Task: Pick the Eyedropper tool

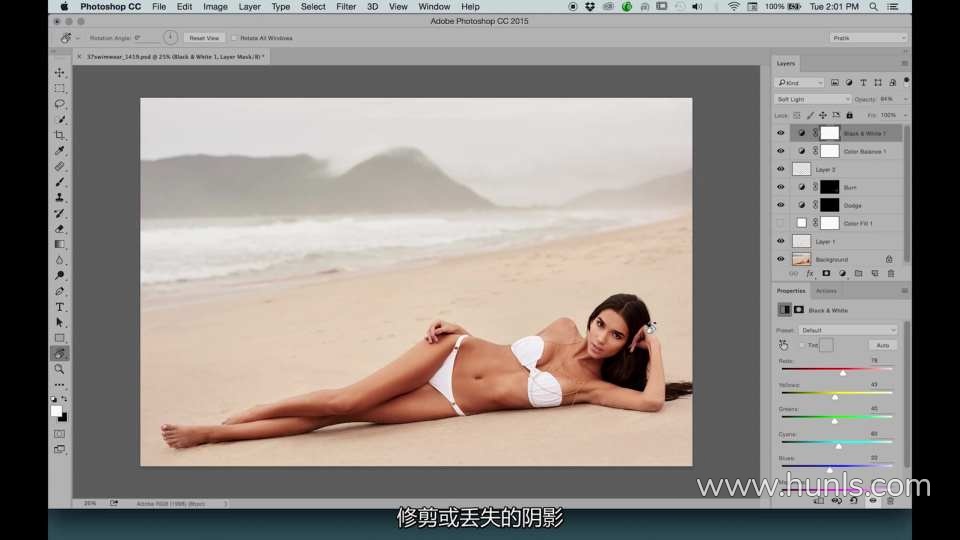Action: [60, 151]
